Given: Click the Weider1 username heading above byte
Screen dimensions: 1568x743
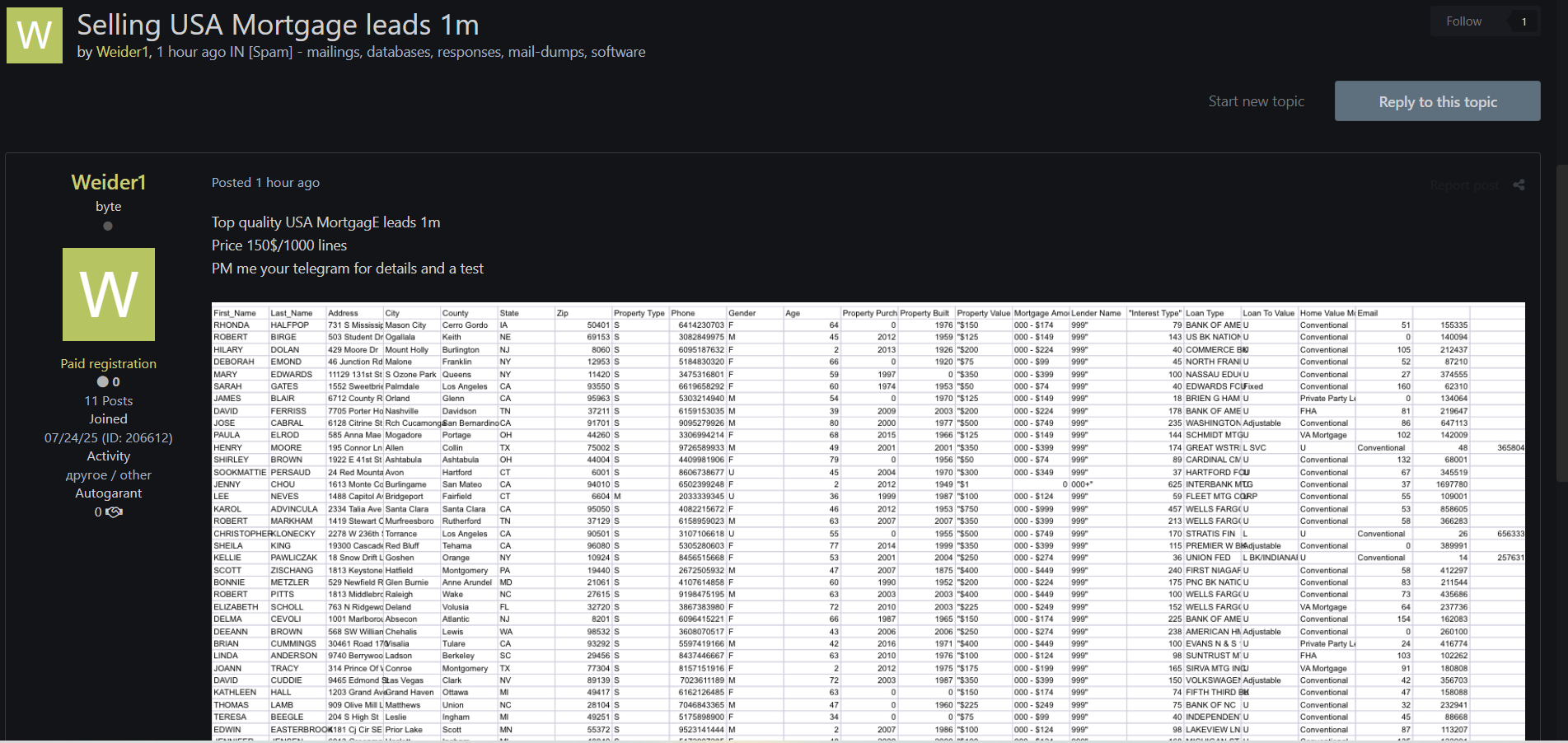Looking at the screenshot, I should [x=108, y=182].
